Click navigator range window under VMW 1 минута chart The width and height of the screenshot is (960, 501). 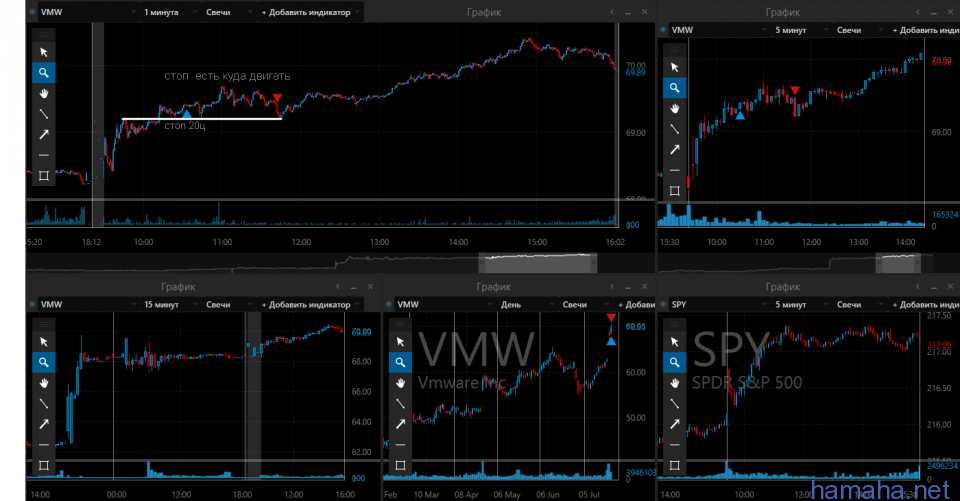538,263
